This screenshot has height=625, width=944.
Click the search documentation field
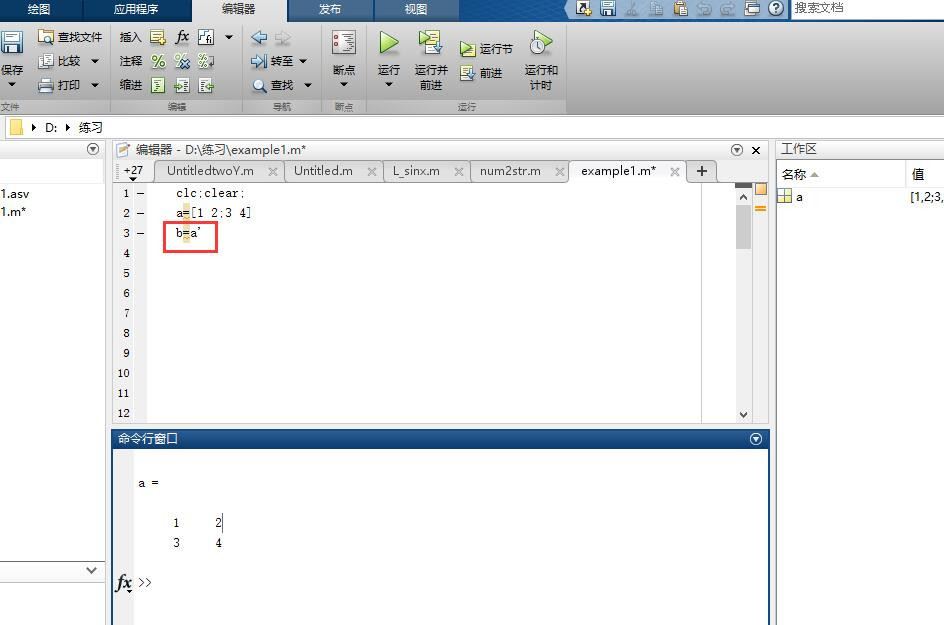(x=867, y=8)
